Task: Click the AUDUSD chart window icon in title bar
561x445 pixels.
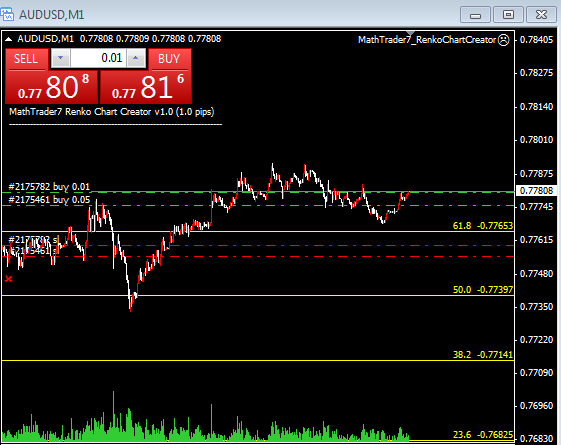Action: 7,15
